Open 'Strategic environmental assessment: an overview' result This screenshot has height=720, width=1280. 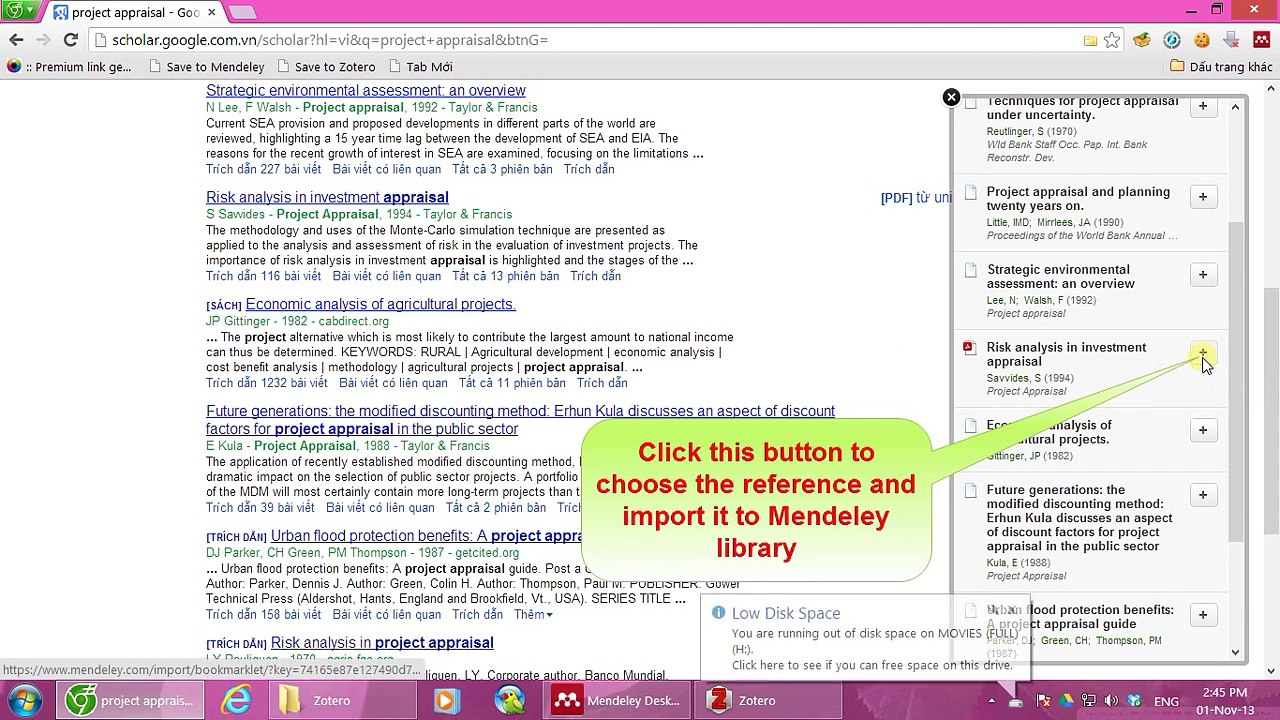click(x=366, y=90)
